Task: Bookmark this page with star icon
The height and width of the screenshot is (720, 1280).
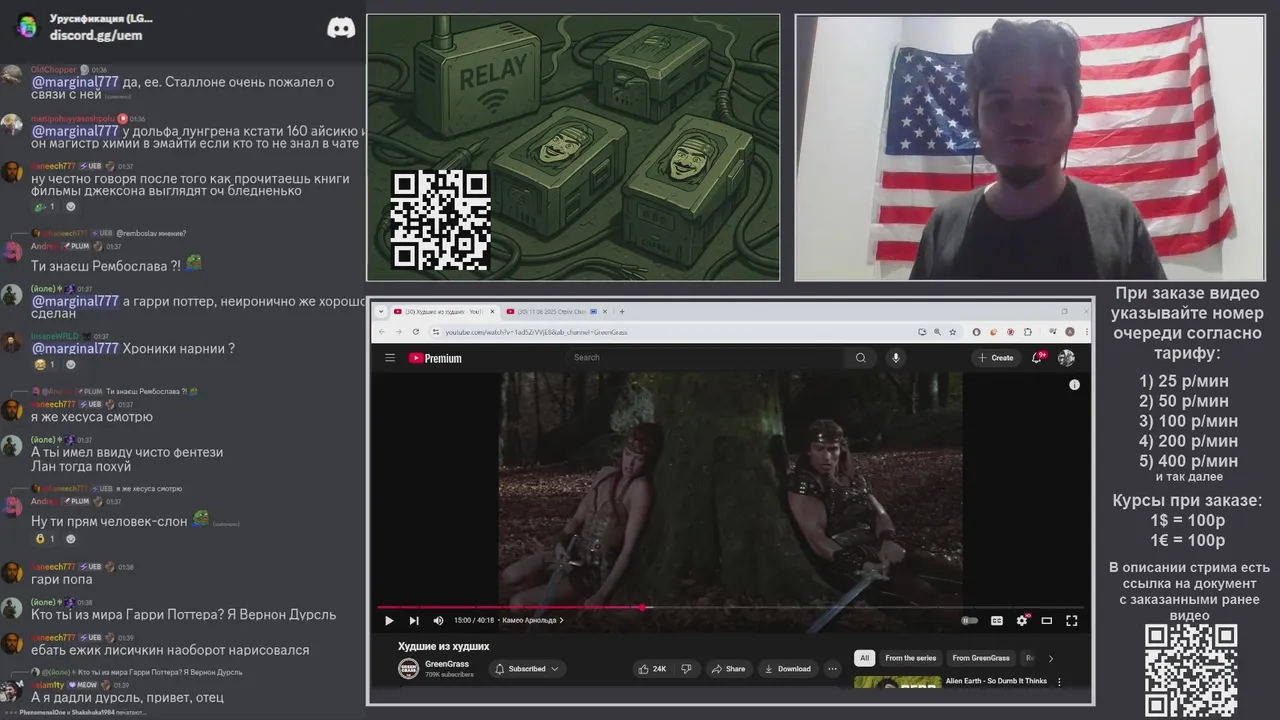Action: click(951, 332)
